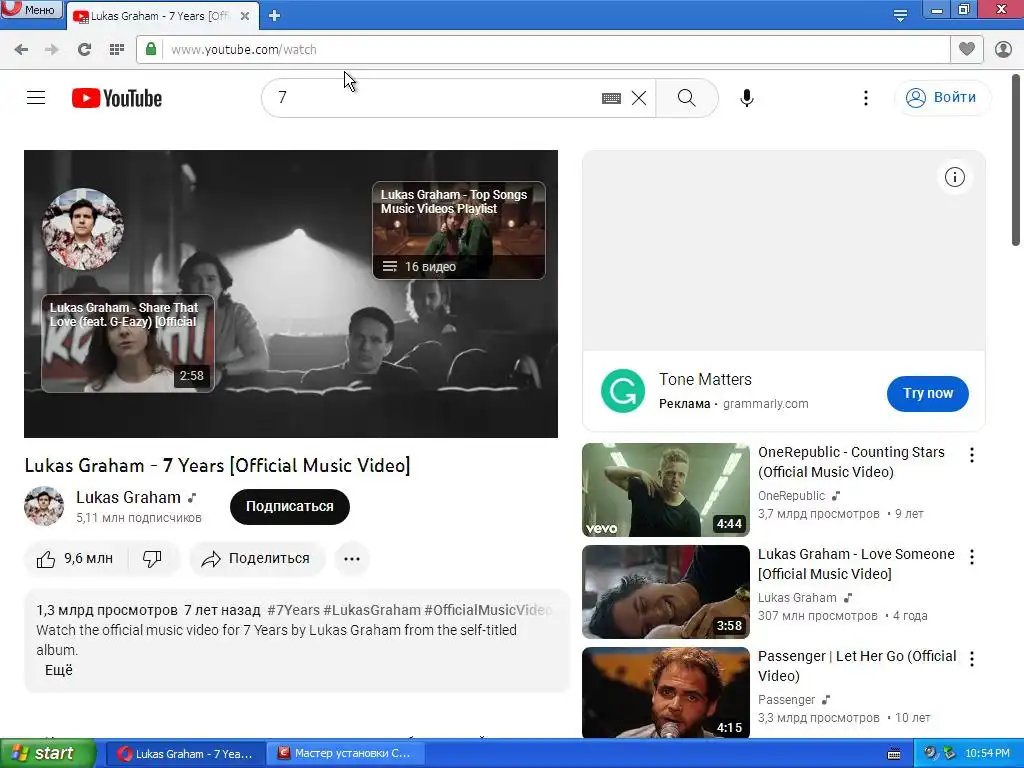Open the Tone Matters ad title
The image size is (1024, 768).
(x=705, y=379)
